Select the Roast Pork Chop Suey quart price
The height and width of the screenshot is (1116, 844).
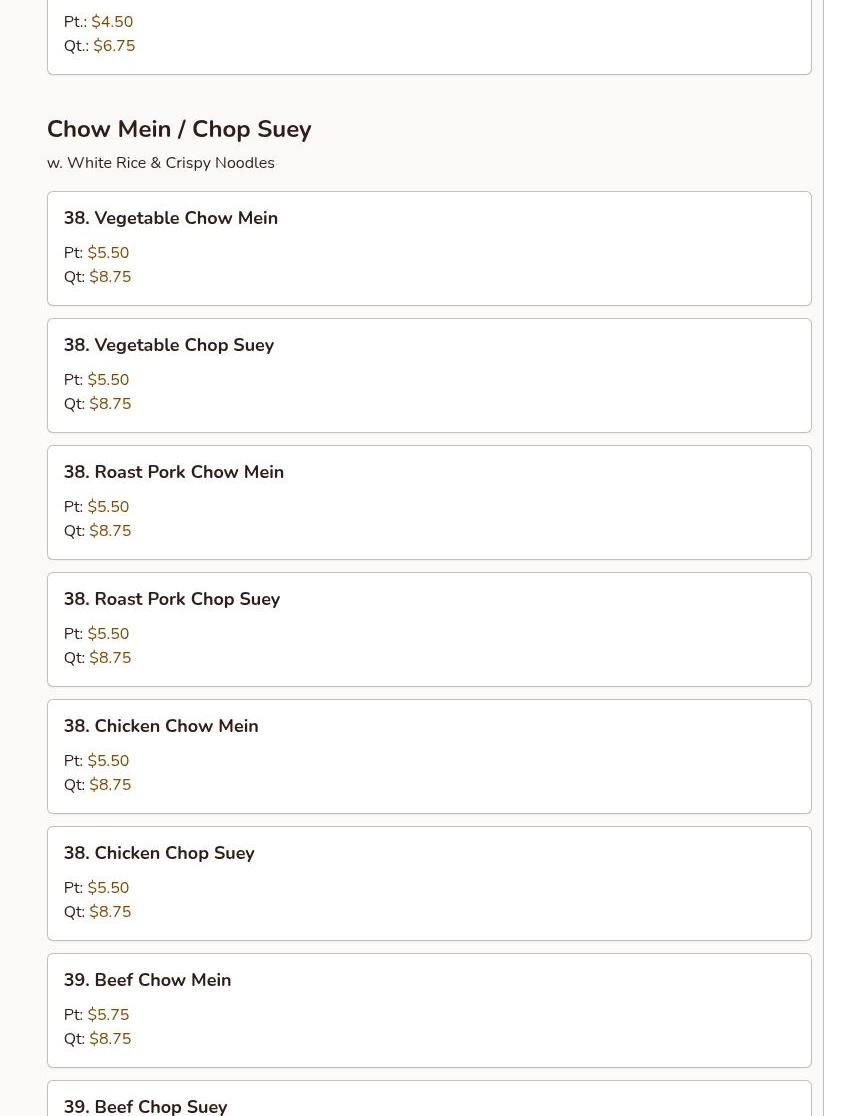pos(110,658)
